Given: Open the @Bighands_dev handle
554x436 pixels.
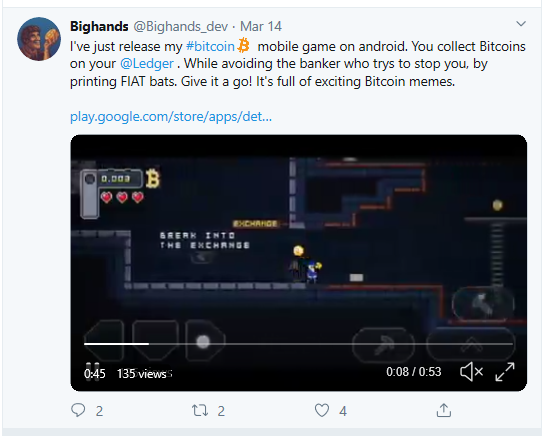Looking at the screenshot, I should (x=181, y=26).
